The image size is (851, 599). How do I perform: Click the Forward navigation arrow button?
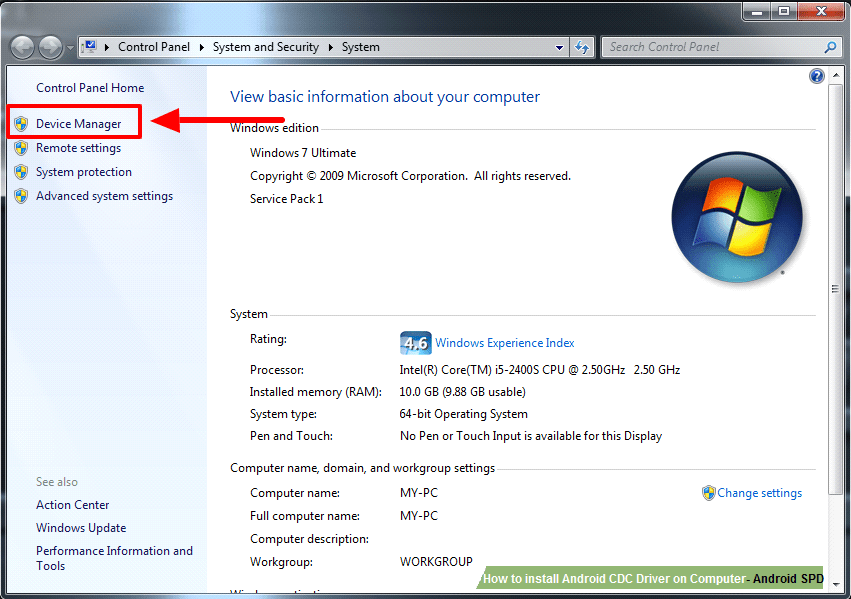pos(50,48)
